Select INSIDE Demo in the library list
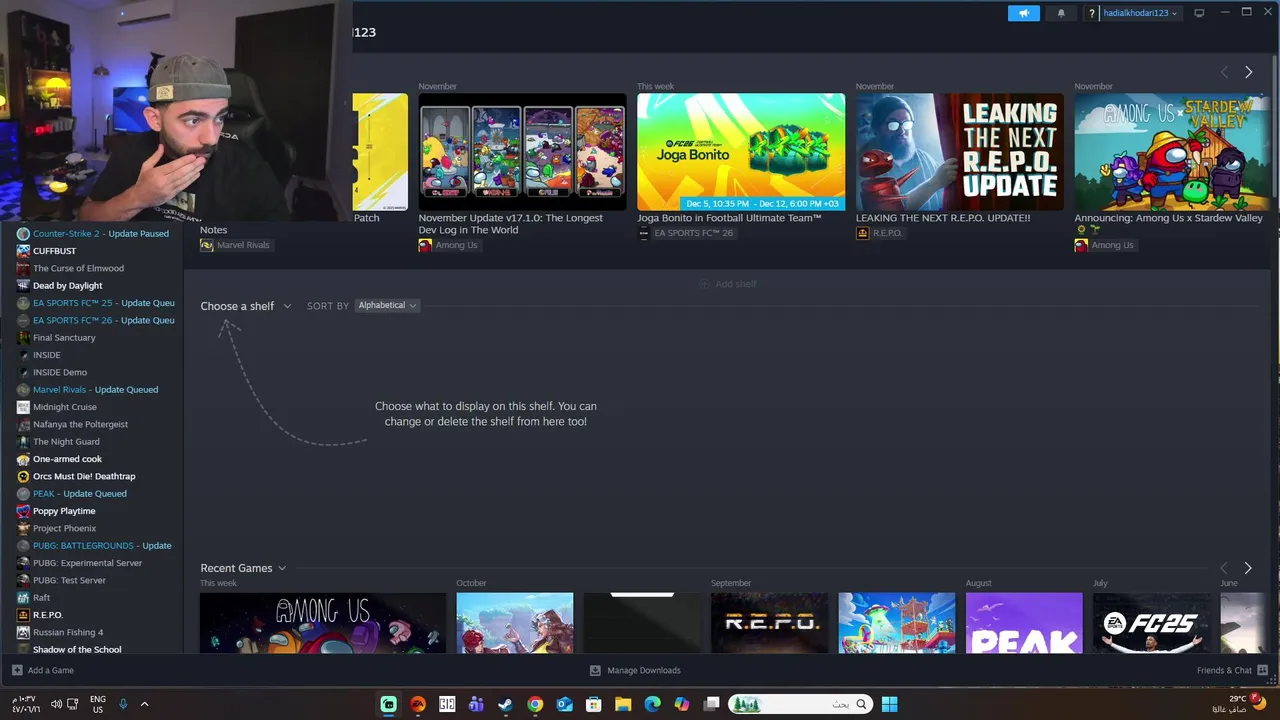The width and height of the screenshot is (1280, 720). point(60,372)
